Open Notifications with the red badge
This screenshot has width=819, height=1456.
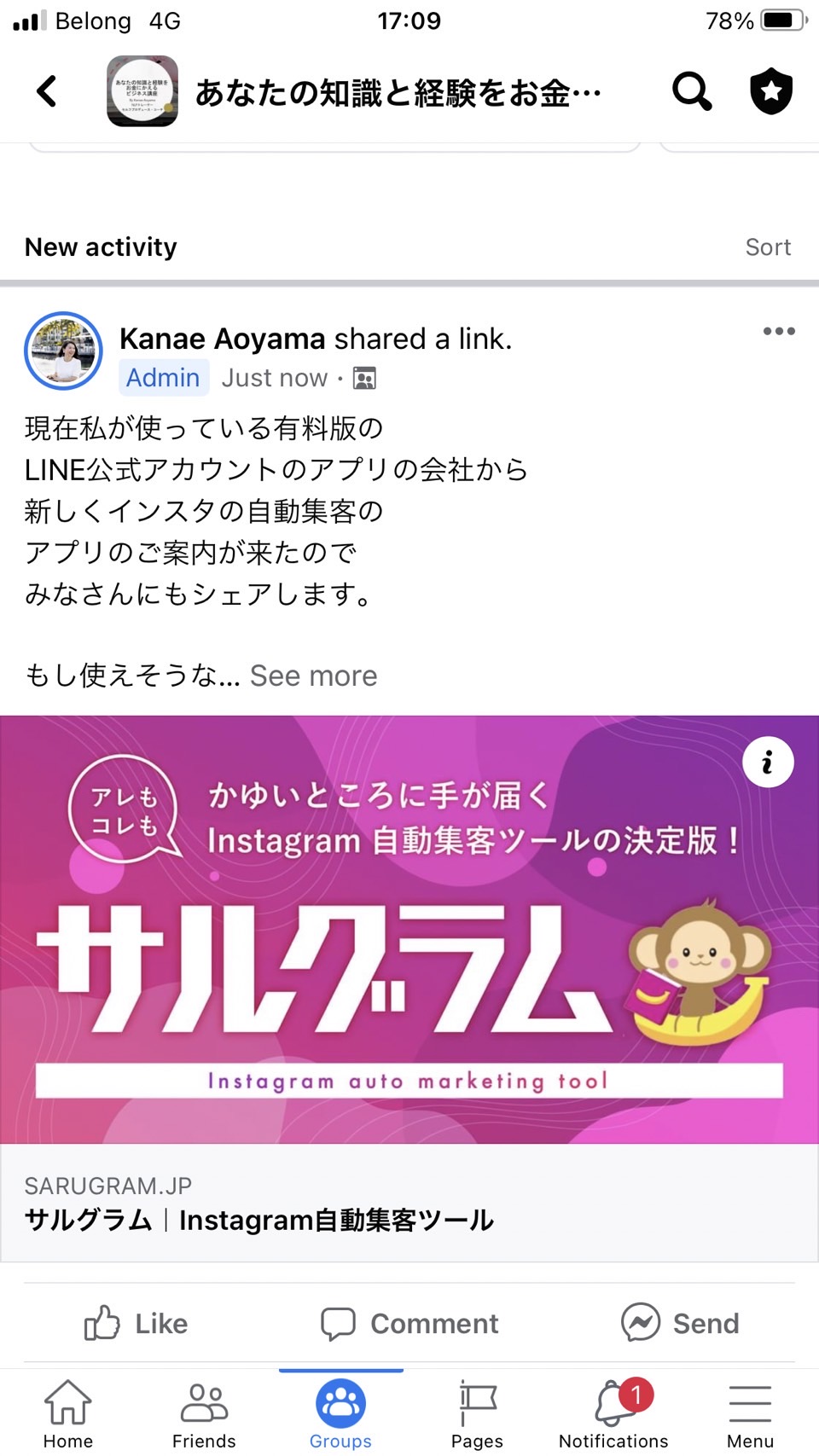[614, 1413]
